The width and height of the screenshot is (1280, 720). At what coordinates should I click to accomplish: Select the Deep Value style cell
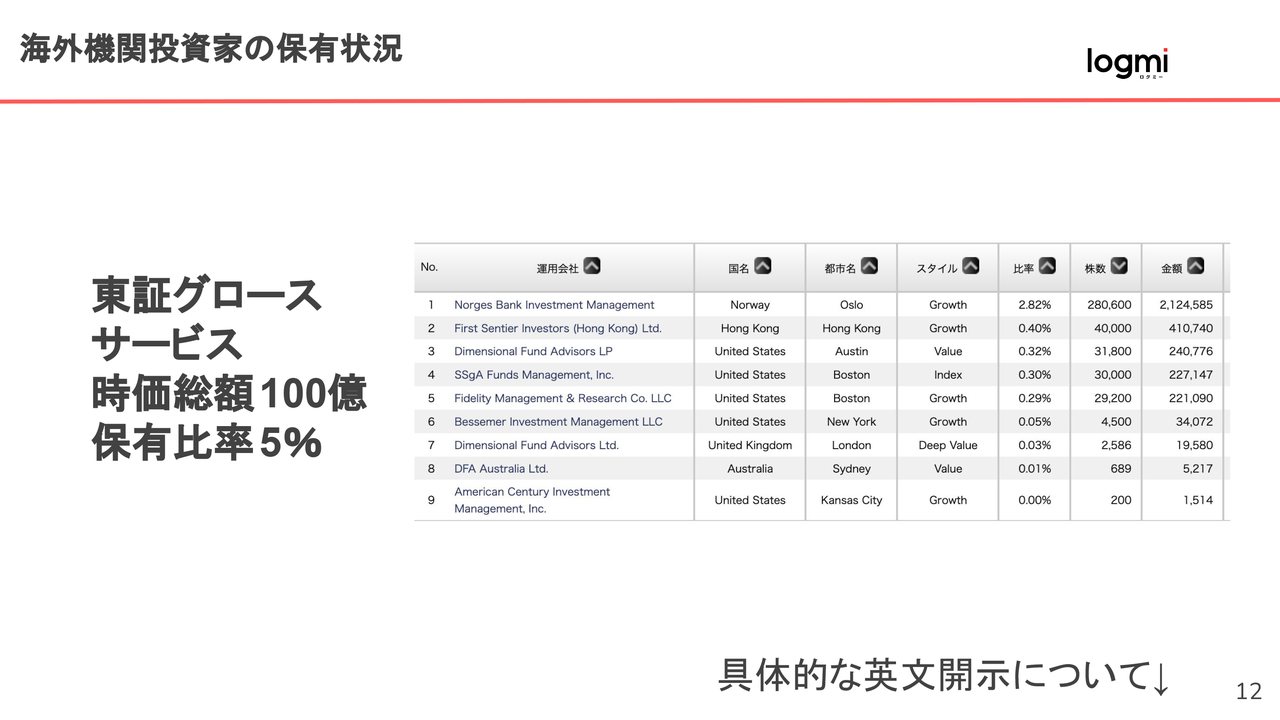[x=948, y=445]
